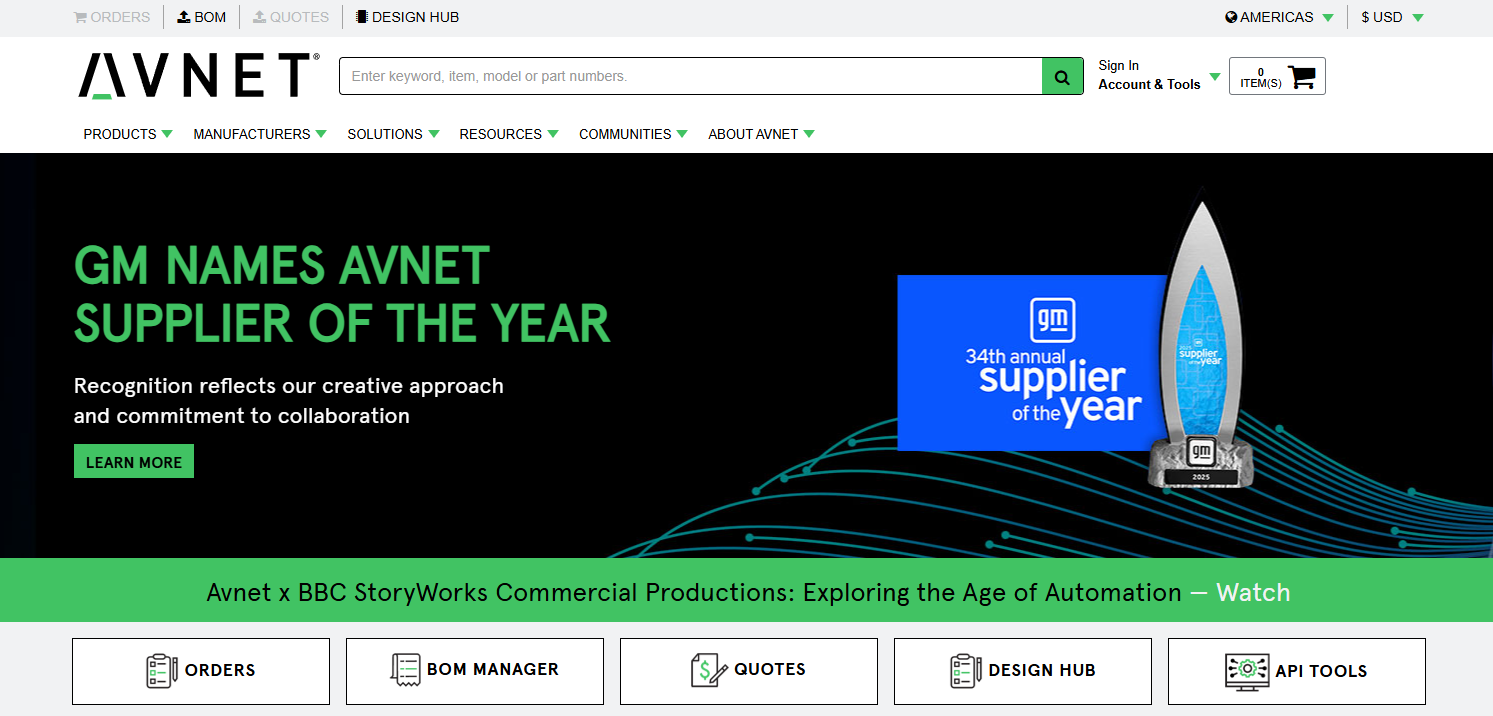Expand the AMERICAS region dropdown
Image resolution: width=1493 pixels, height=716 pixels.
point(1279,17)
